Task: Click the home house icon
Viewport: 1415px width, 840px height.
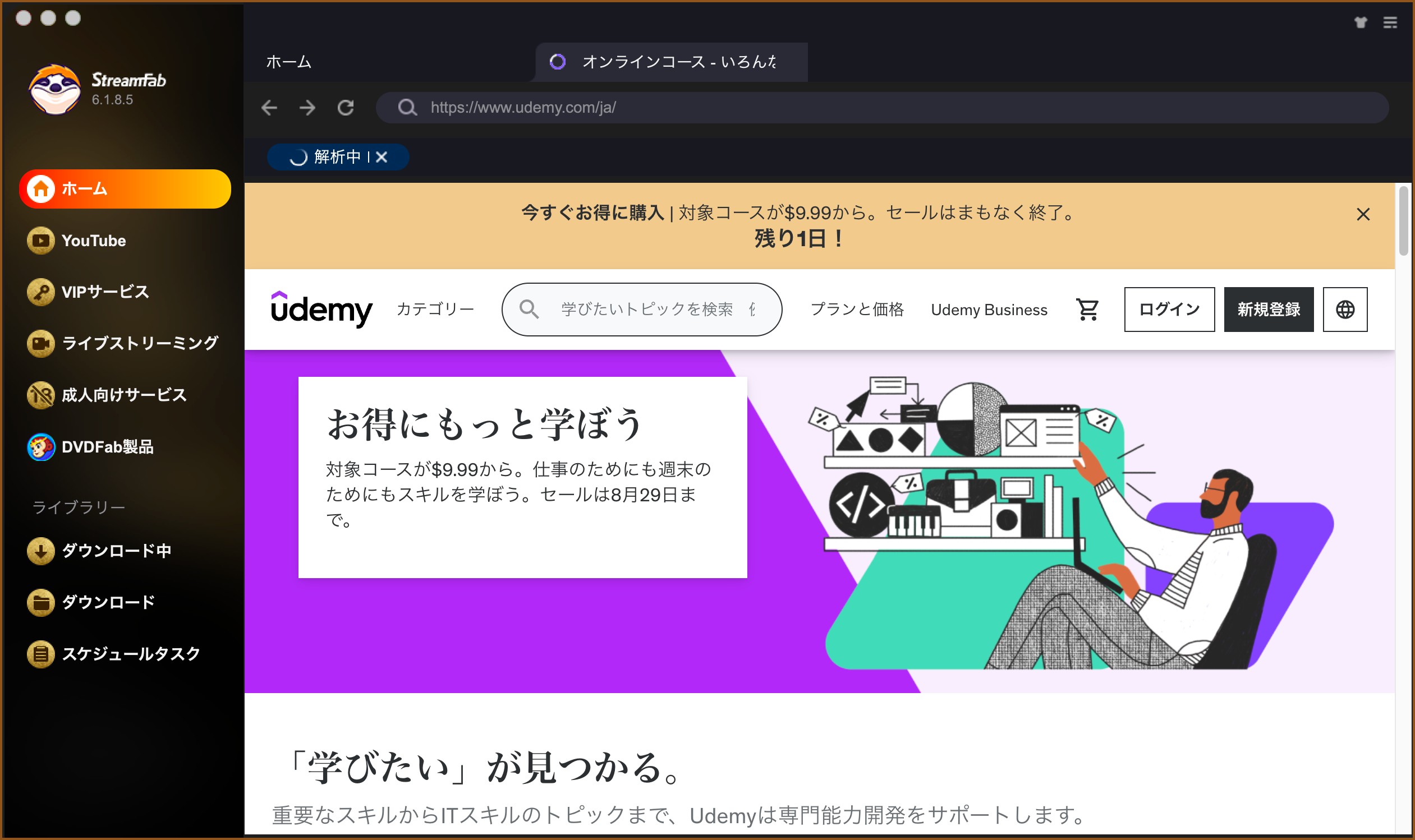Action: point(41,189)
